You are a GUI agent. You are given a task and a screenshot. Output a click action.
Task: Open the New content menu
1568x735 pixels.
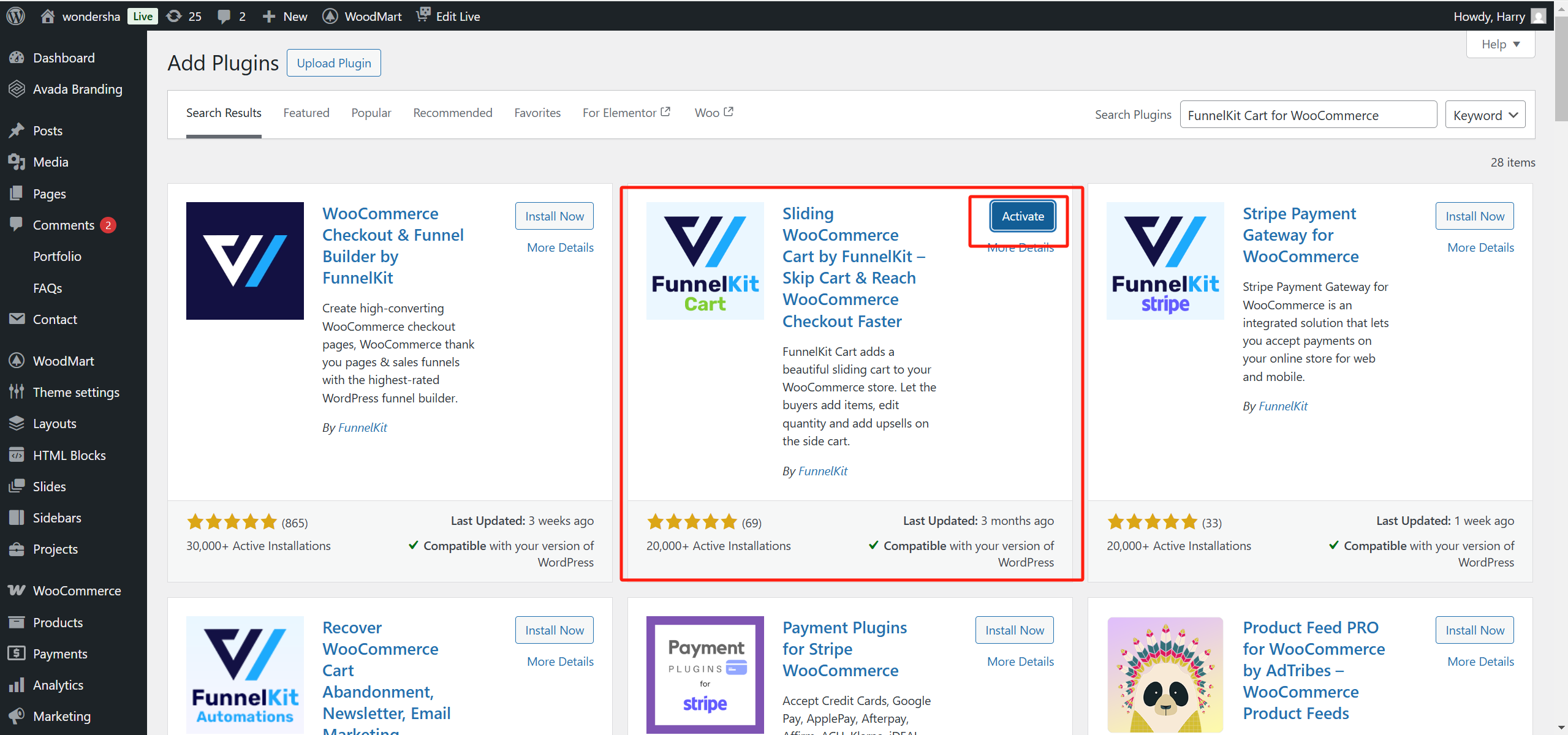[285, 16]
